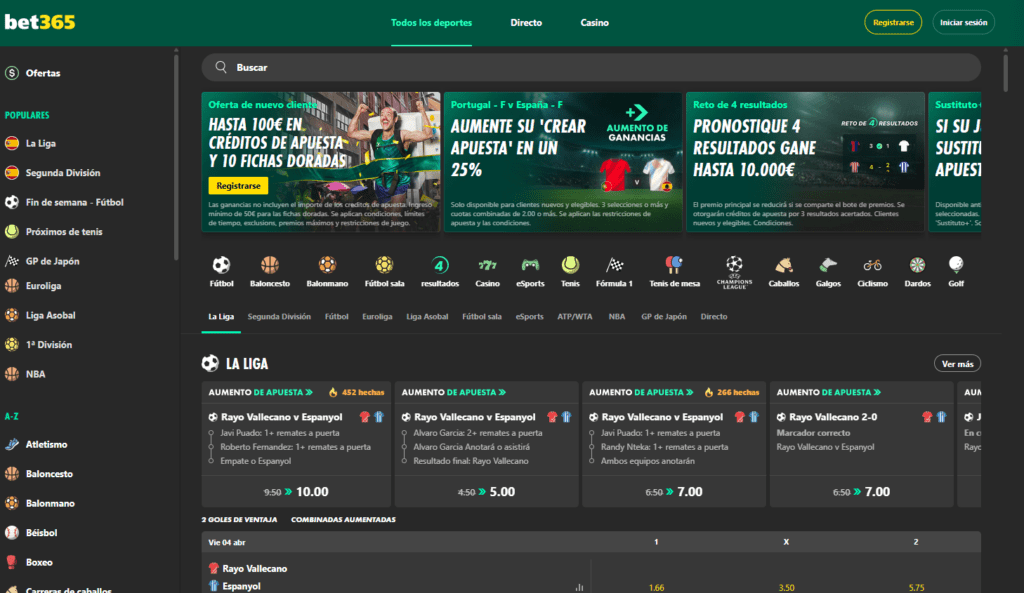Open Segunda División in the sidebar
Viewport: 1024px width, 593px height.
pos(63,172)
